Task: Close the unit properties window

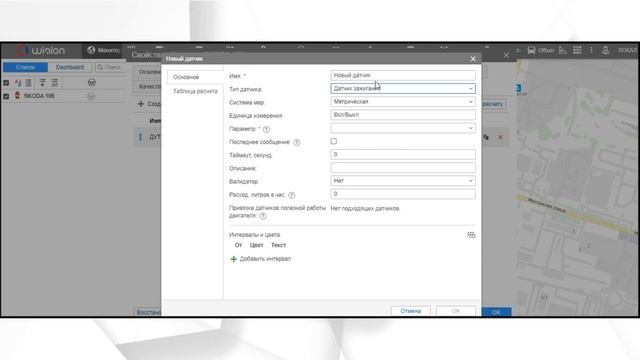Action: (x=506, y=55)
